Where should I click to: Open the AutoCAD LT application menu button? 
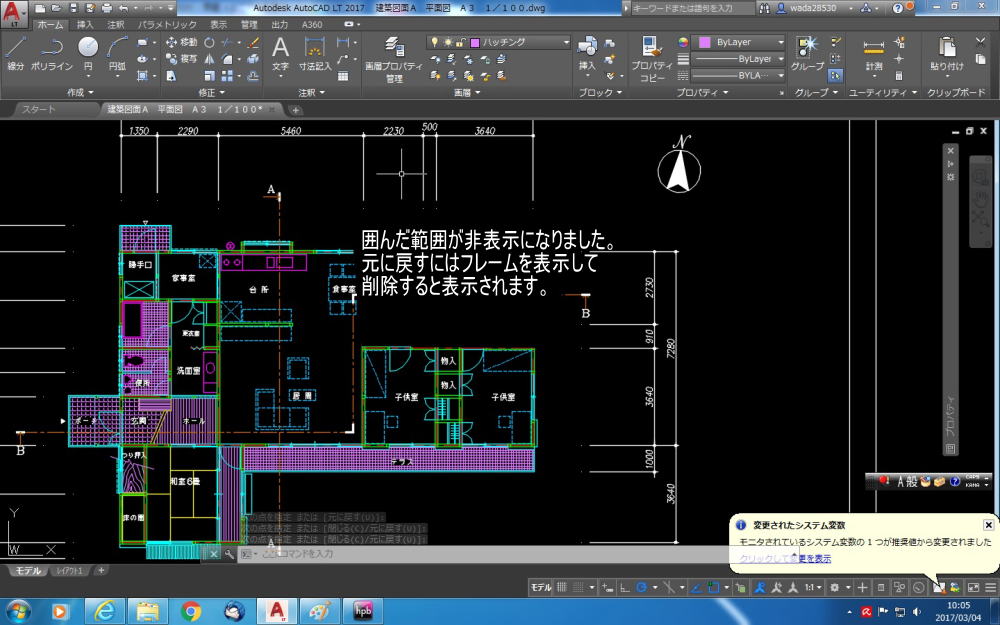click(x=14, y=14)
